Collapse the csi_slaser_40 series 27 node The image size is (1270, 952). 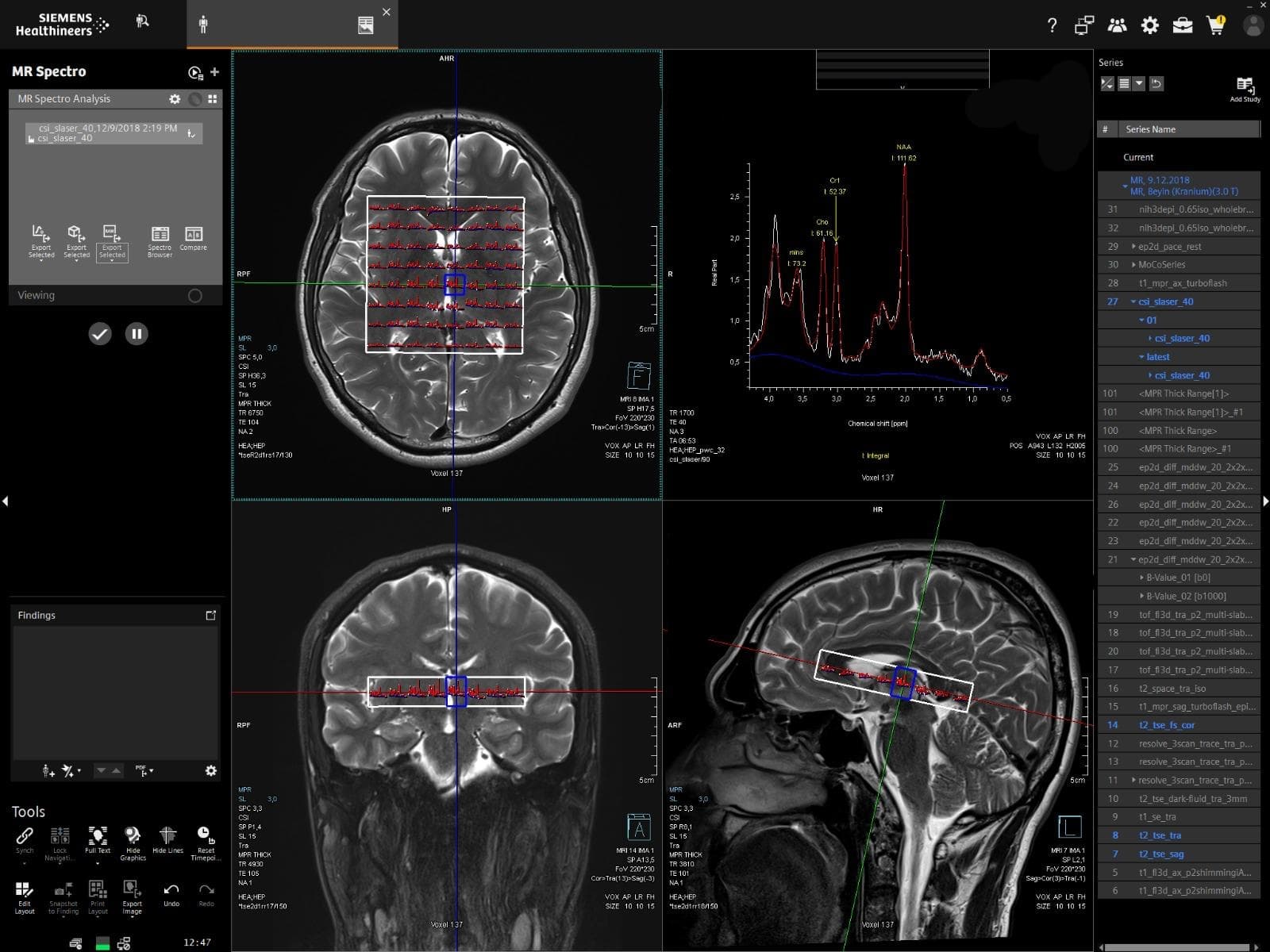[x=1133, y=301]
